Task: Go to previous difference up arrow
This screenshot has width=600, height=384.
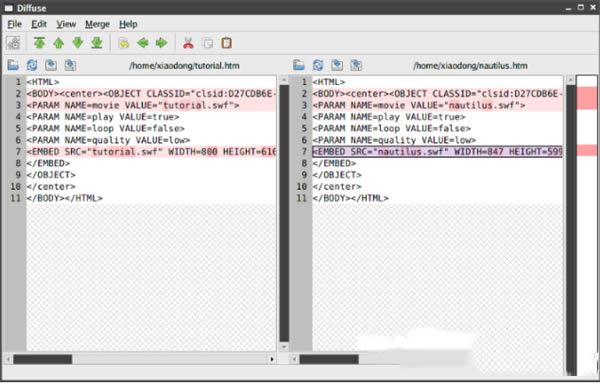Action: pyautogui.click(x=59, y=43)
